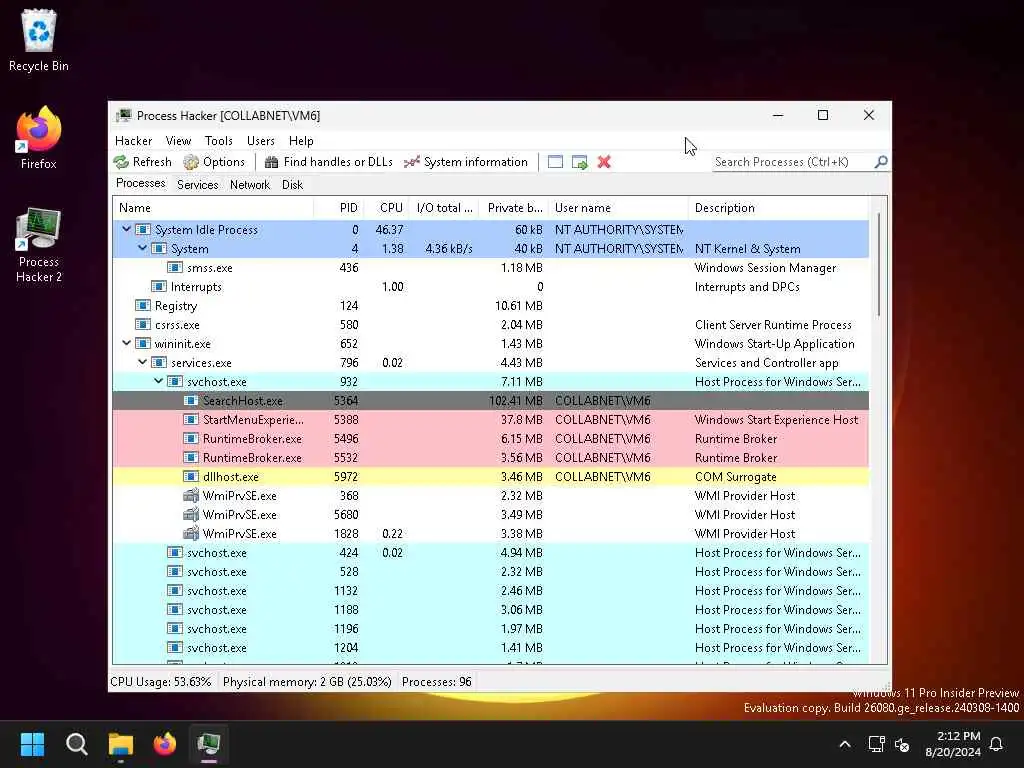Open the Firefox desktop shortcut
Image resolution: width=1024 pixels, height=768 pixels.
[x=39, y=137]
